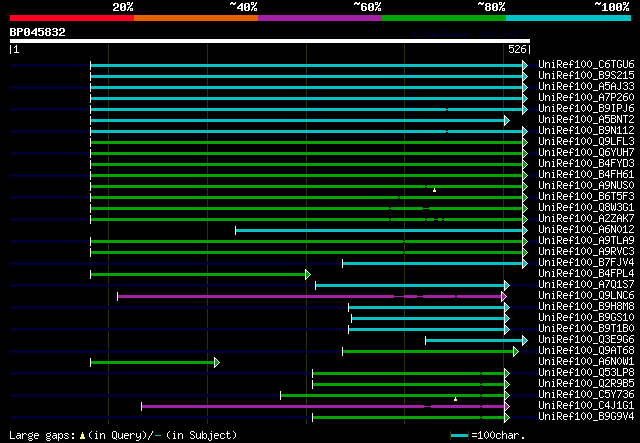Click the green ~80% identity legend segment
Image resolution: width=640 pixels, height=443 pixels.
444,18
